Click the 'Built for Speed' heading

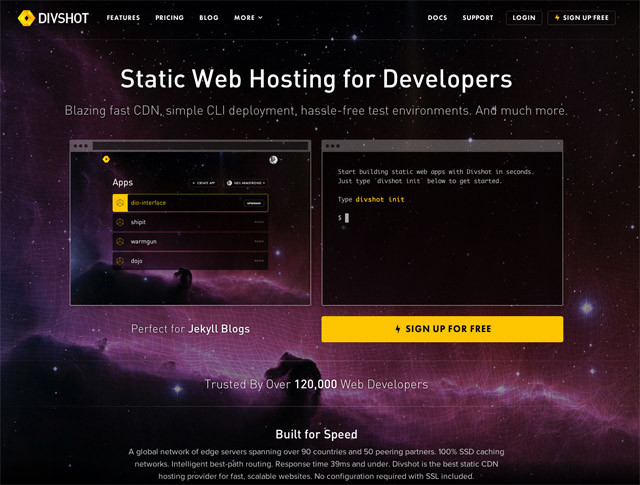316,434
